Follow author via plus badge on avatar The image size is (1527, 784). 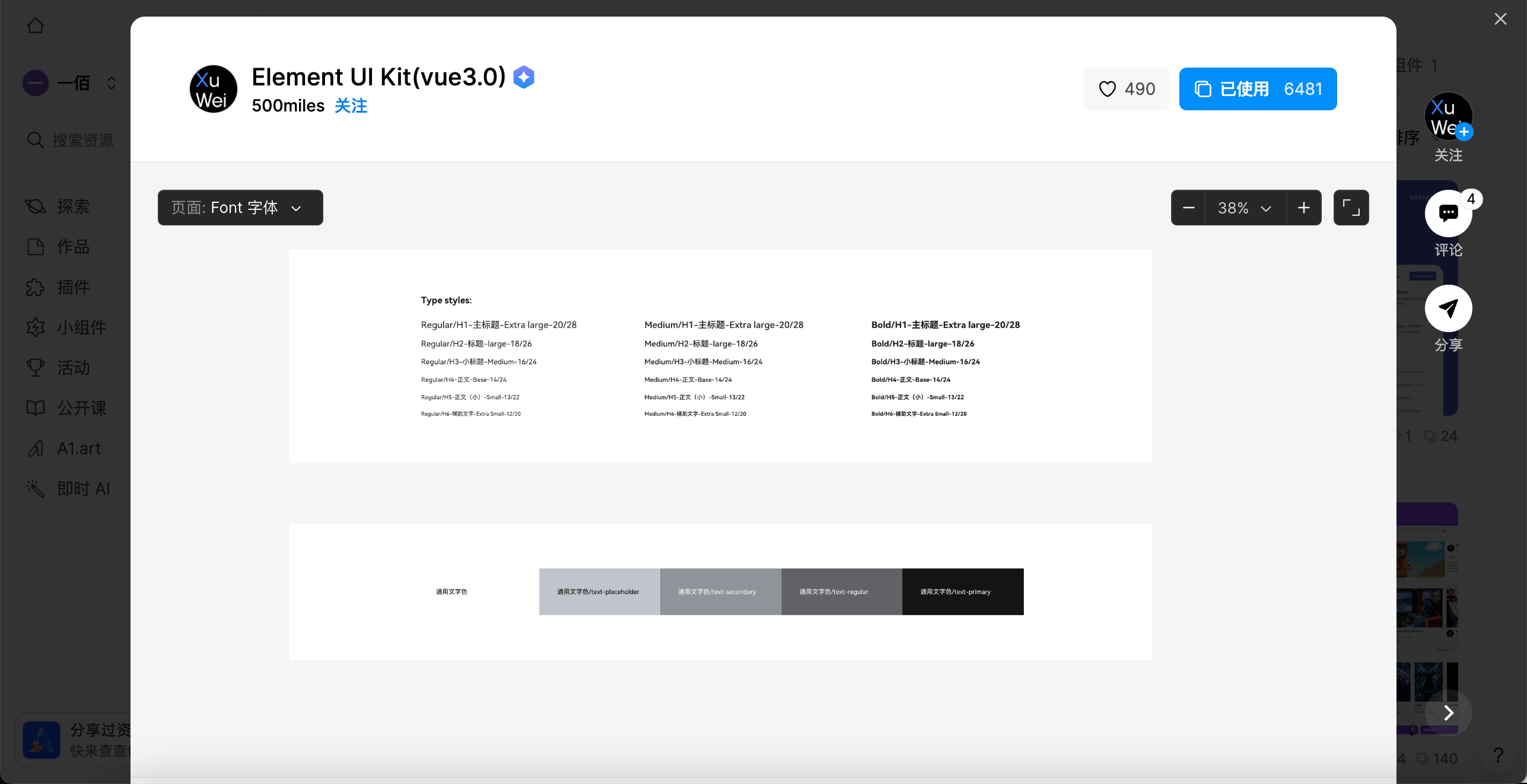click(x=1464, y=132)
